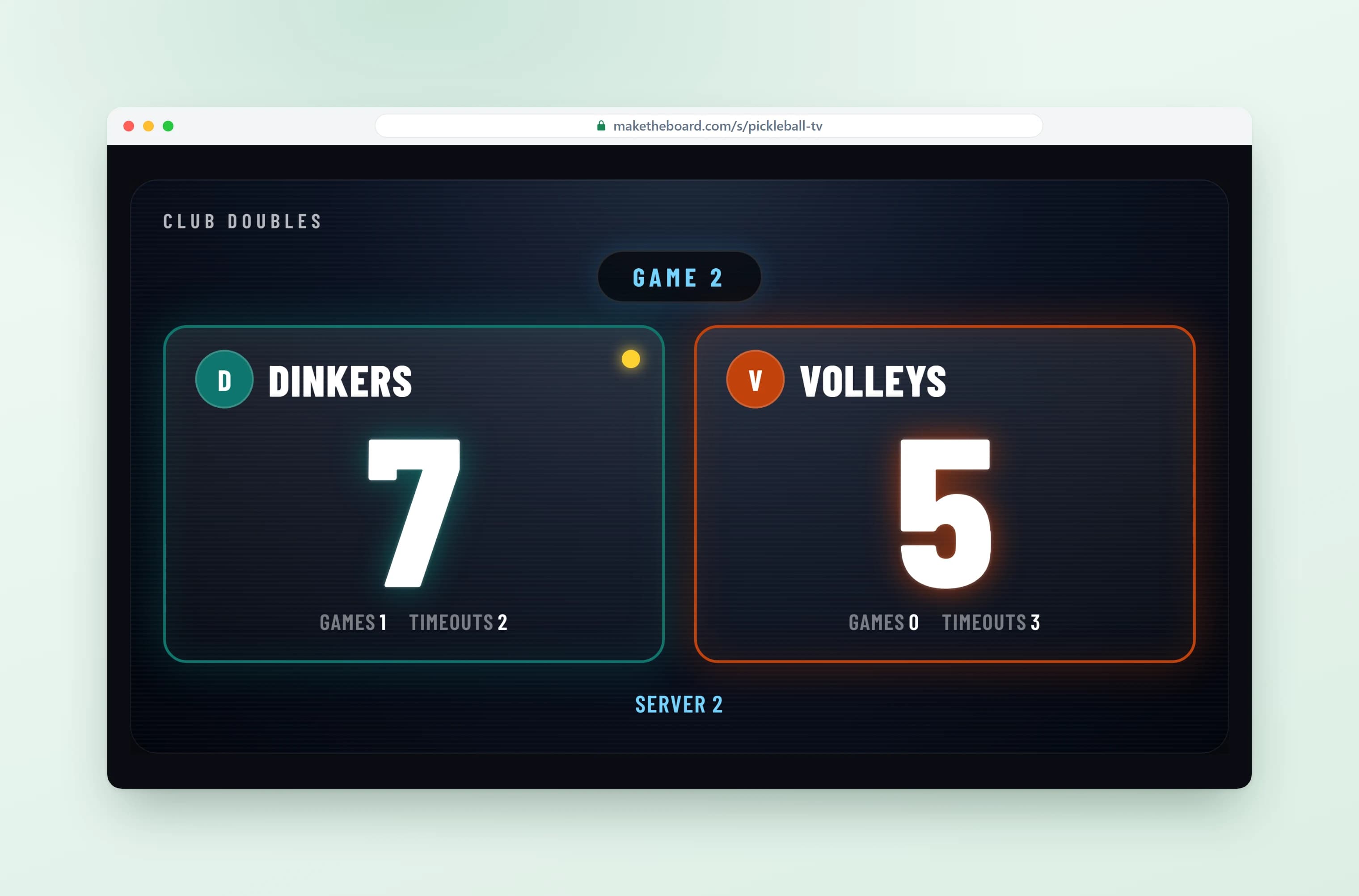This screenshot has width=1359, height=896.
Task: Click the green maximize window button
Action: click(168, 126)
